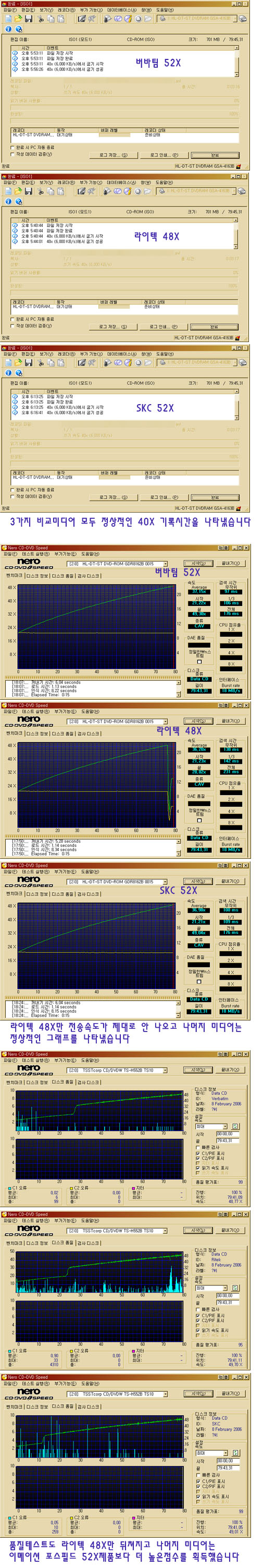Click 시작(S) button in Verbatim quality window
The width and height of the screenshot is (276, 1568).
pos(198,1070)
